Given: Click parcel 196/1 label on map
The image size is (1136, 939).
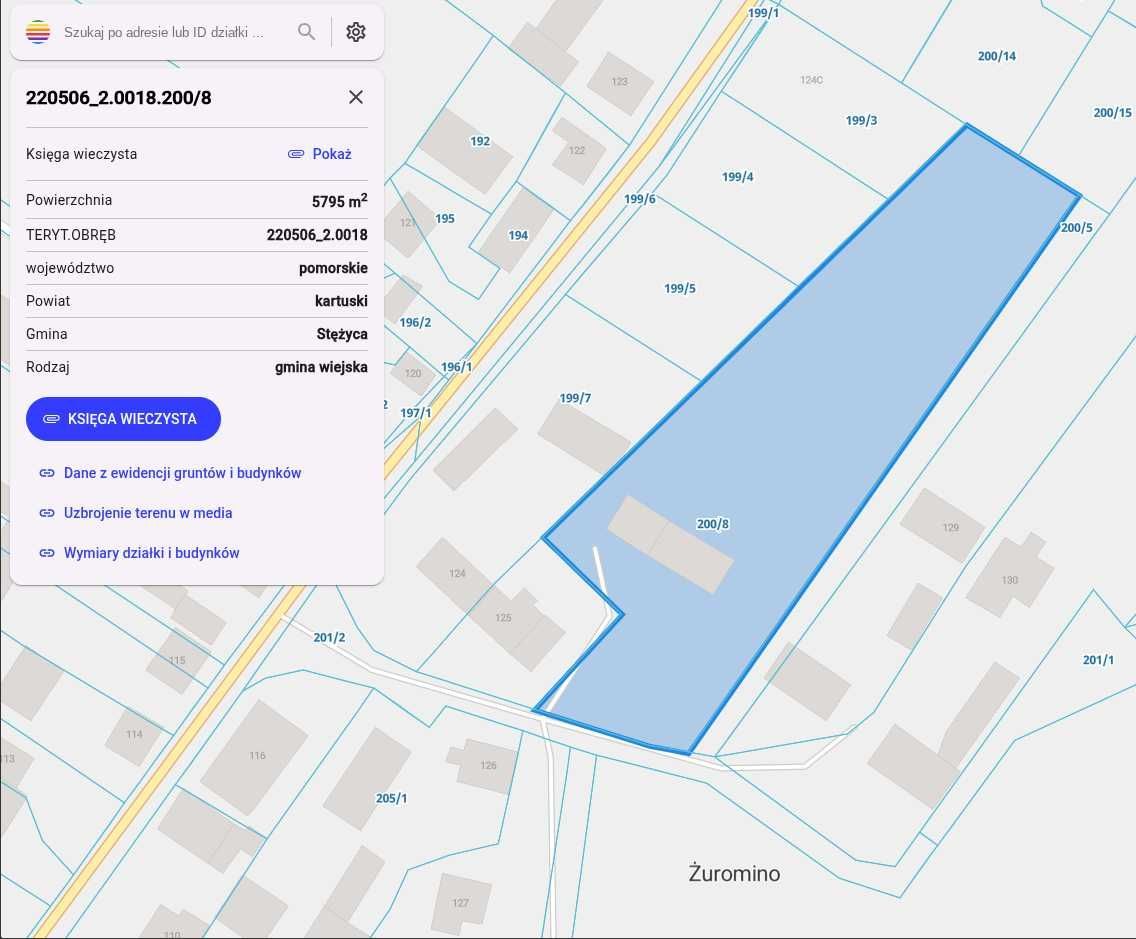Looking at the screenshot, I should [x=456, y=367].
